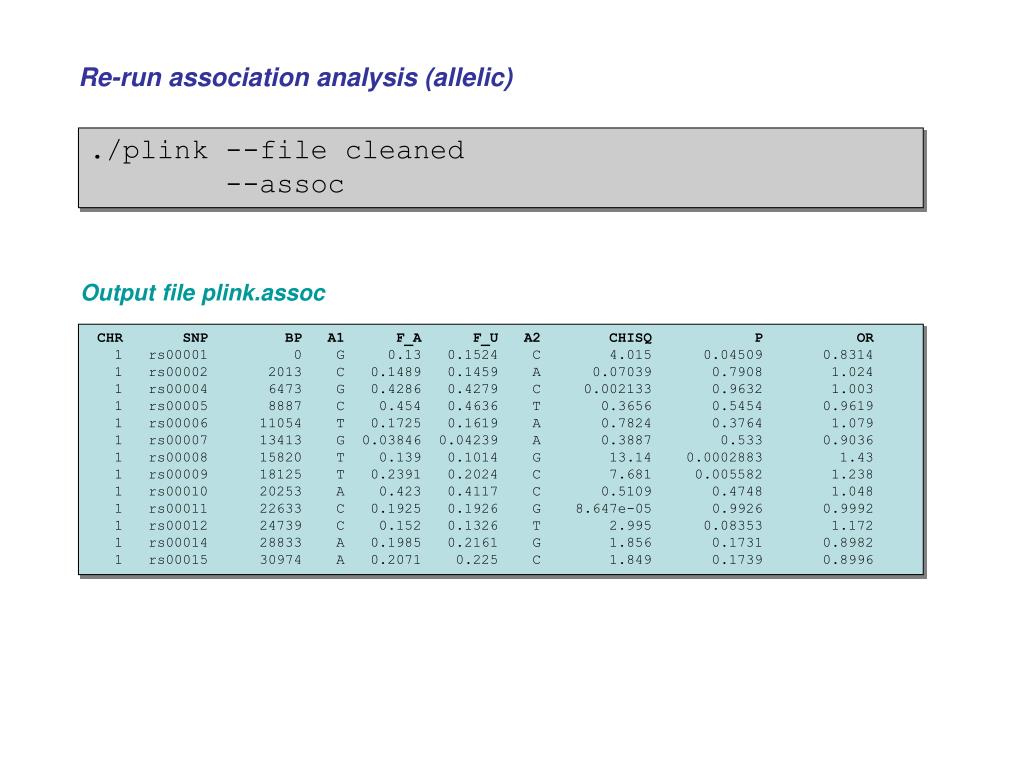Click F_A value 0.4286
The height and width of the screenshot is (768, 1024).
tap(396, 389)
